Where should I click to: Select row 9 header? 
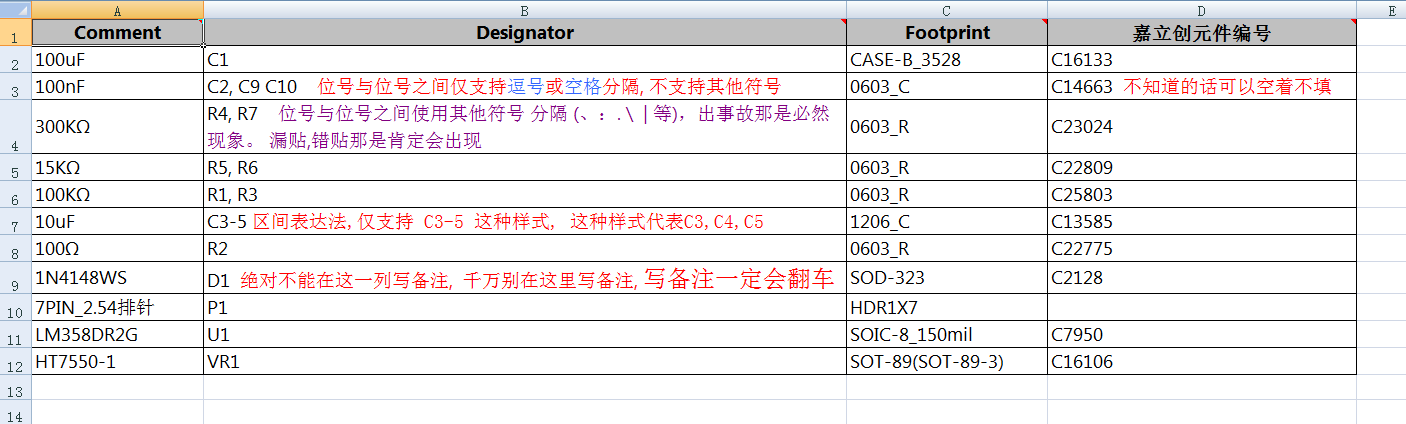click(x=15, y=279)
